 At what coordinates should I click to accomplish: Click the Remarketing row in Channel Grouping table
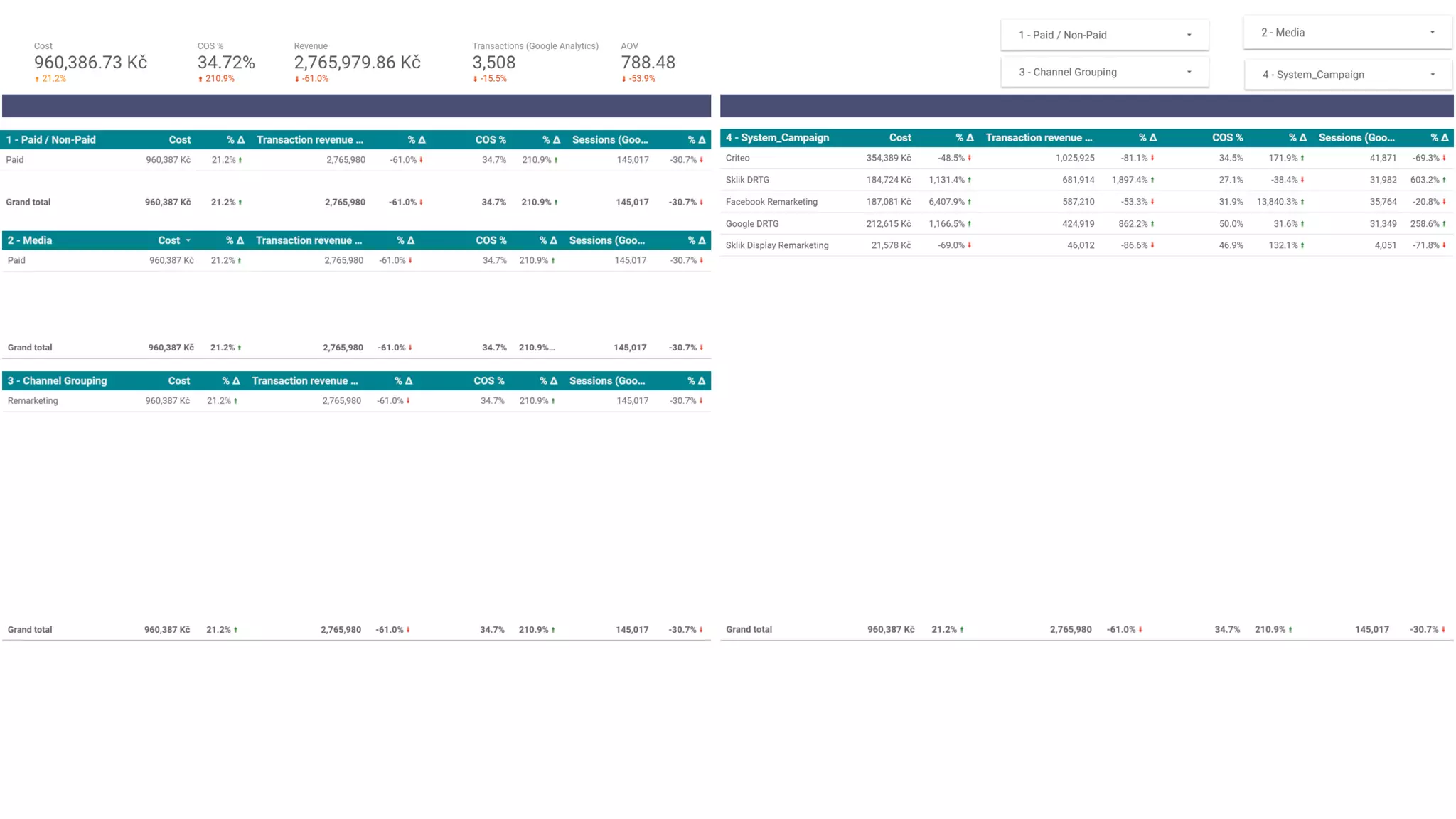click(33, 401)
